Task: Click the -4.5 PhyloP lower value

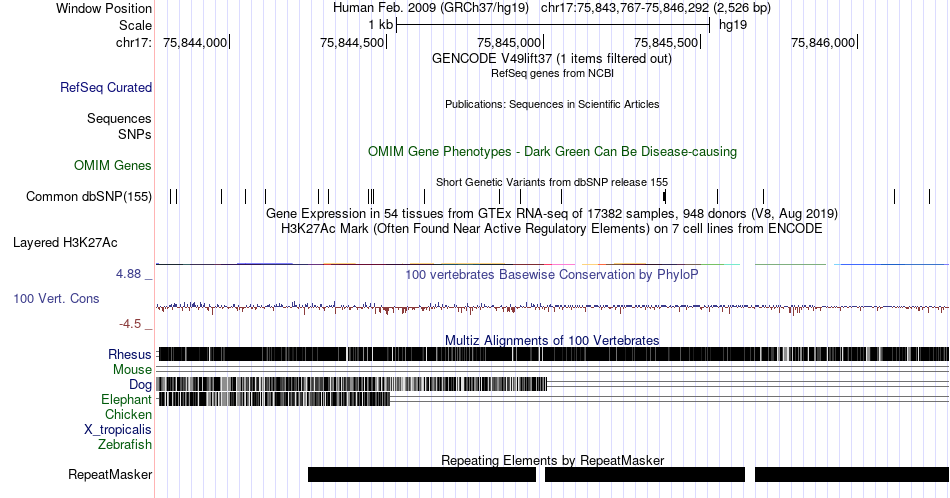Action: pyautogui.click(x=130, y=324)
